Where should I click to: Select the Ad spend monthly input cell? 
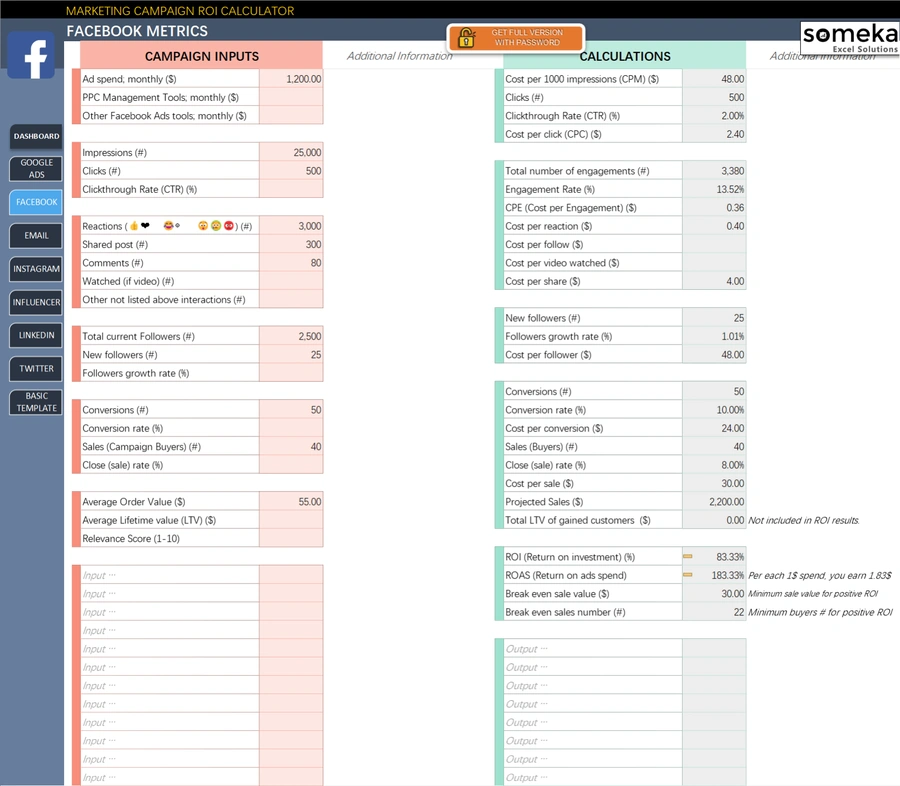291,79
